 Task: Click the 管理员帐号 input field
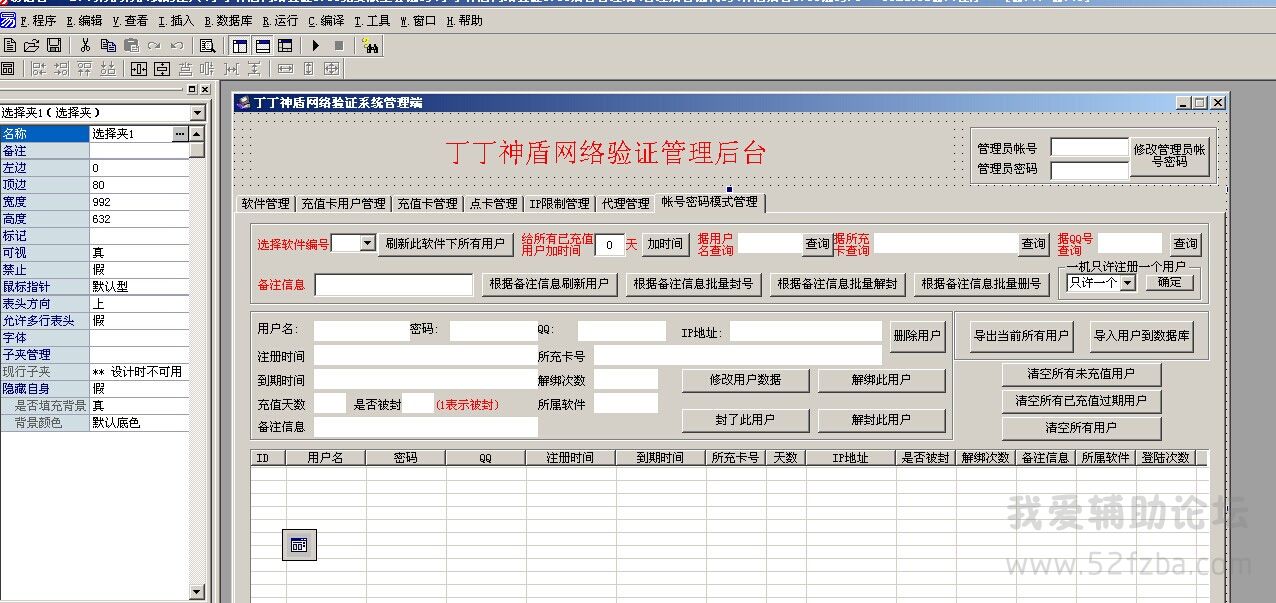point(1089,148)
